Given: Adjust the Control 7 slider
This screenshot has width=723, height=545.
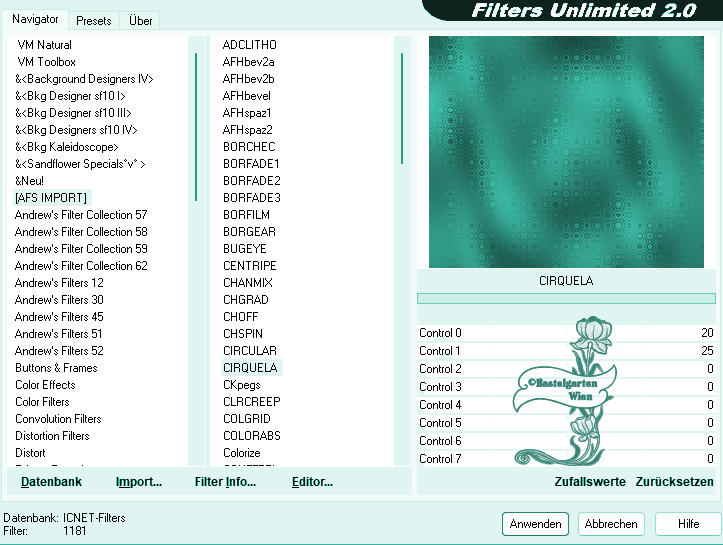Looking at the screenshot, I should tap(566, 459).
